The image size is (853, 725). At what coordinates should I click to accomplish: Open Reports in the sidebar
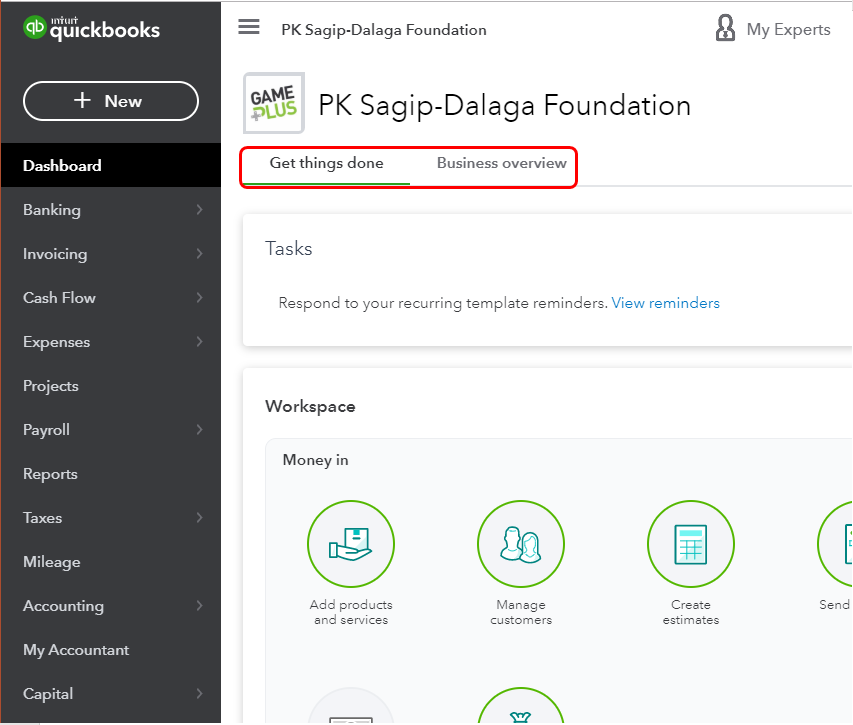click(50, 474)
